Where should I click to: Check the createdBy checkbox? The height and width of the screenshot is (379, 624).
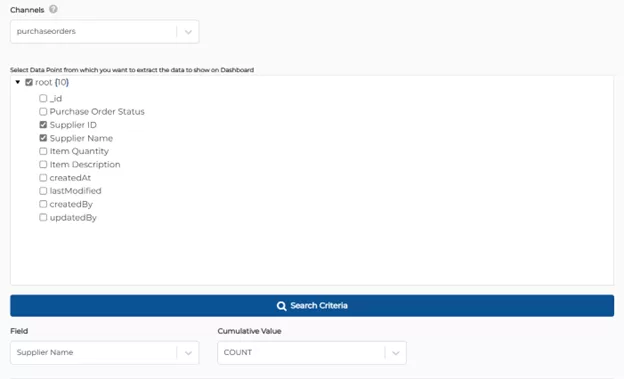(x=43, y=204)
